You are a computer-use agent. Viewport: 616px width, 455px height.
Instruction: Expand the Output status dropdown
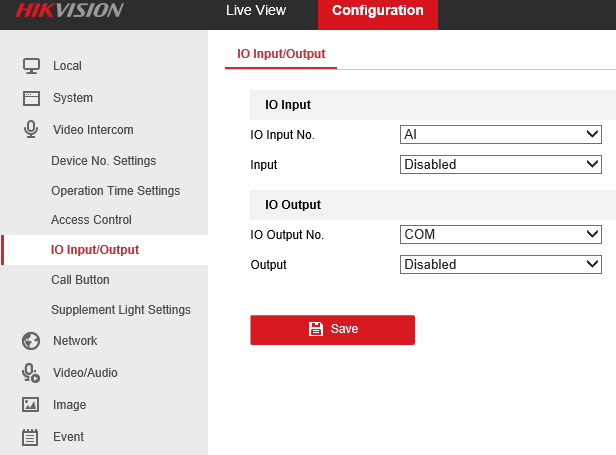pos(500,265)
